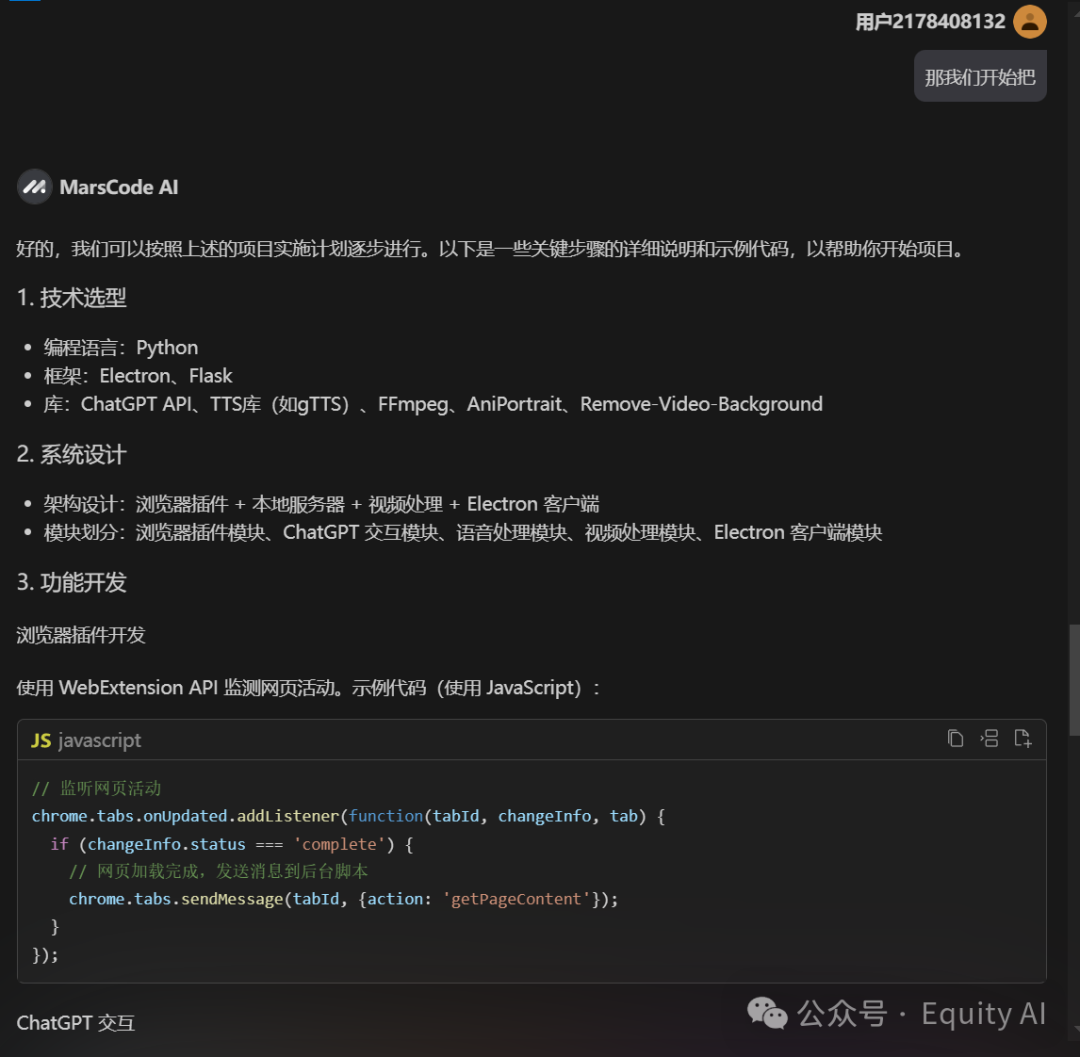Click the code comment 监听网页活动
1080x1057 pixels.
coord(96,788)
